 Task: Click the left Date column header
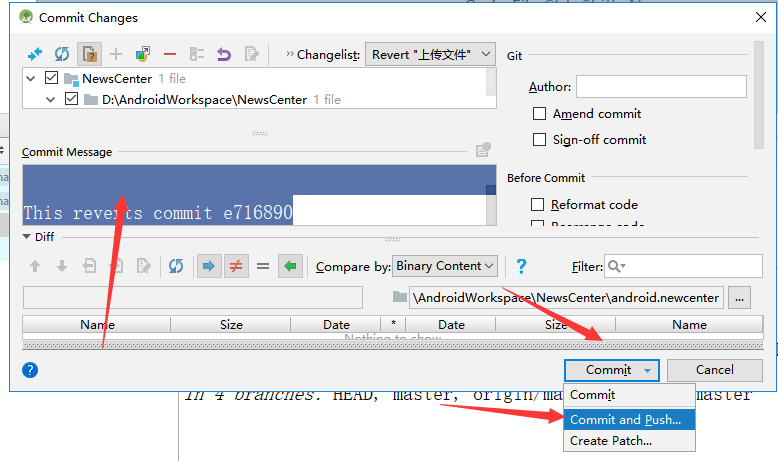point(336,325)
